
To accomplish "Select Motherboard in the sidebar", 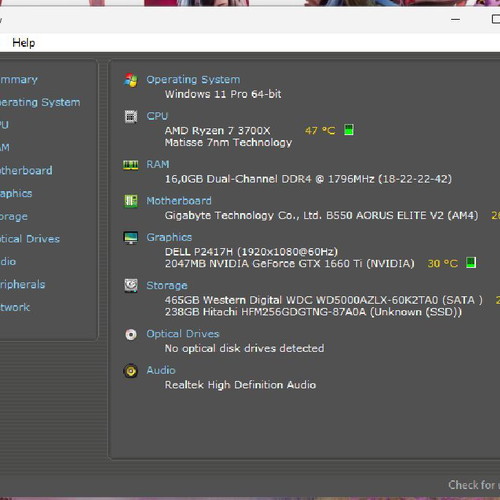I will [26, 171].
